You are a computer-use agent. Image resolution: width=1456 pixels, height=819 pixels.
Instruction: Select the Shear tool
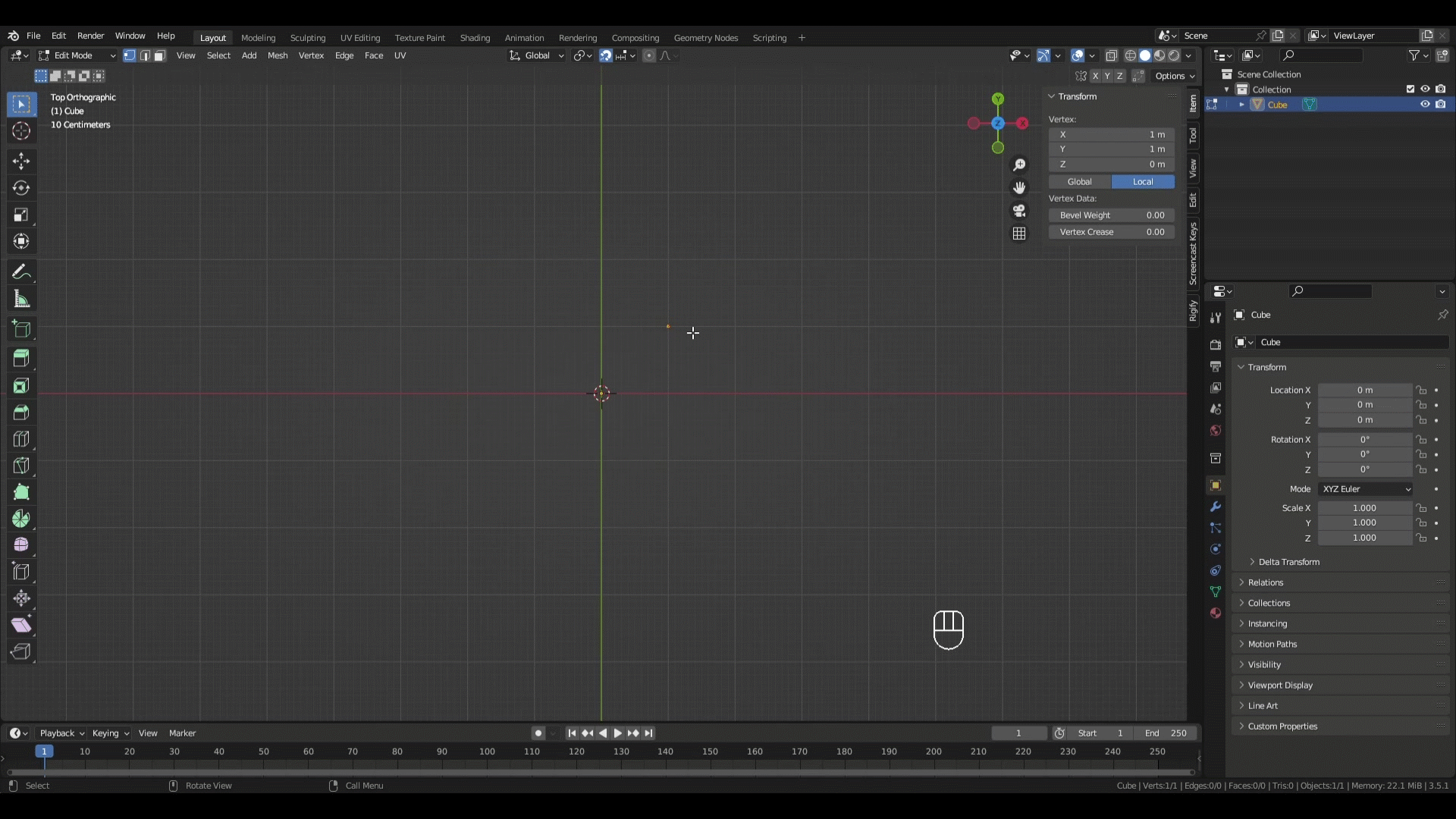[21, 625]
